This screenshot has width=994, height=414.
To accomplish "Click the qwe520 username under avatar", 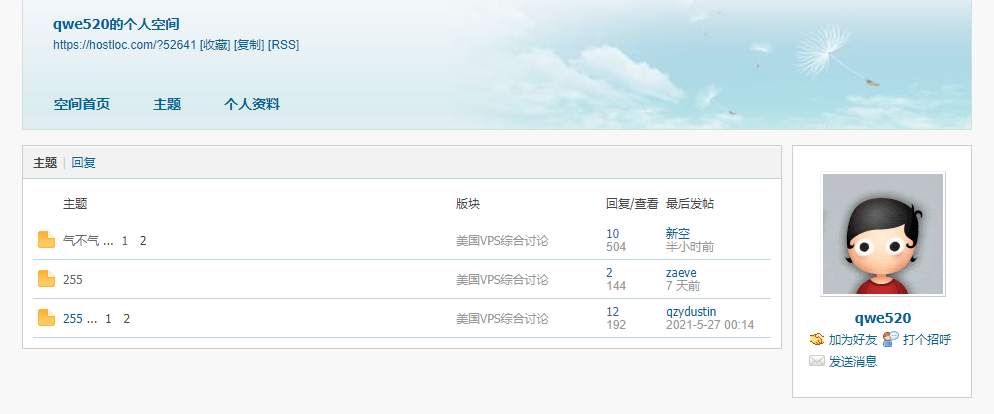I will coord(882,318).
